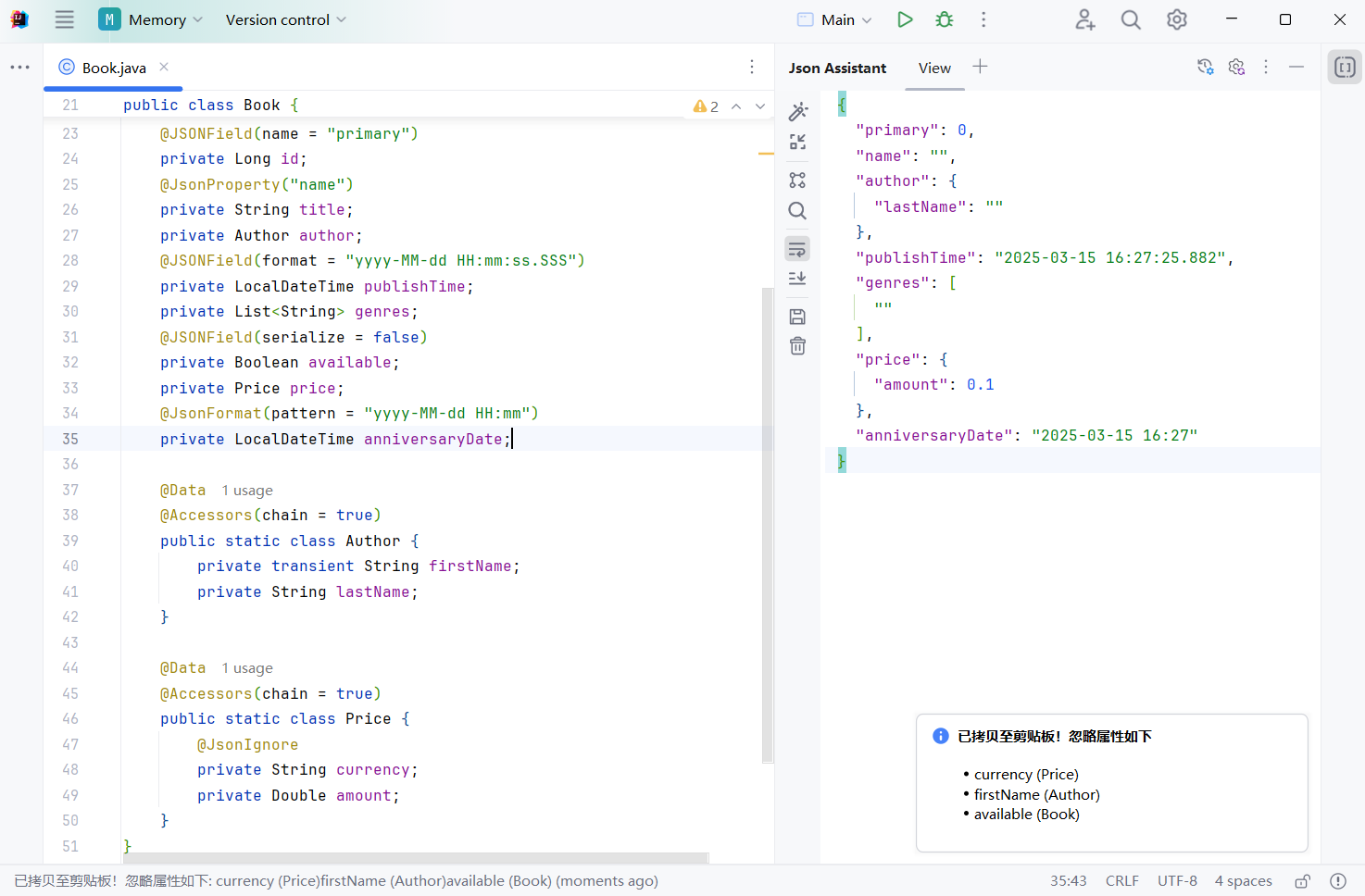Open the JSON structure tree view icon
1365x896 pixels.
click(797, 180)
